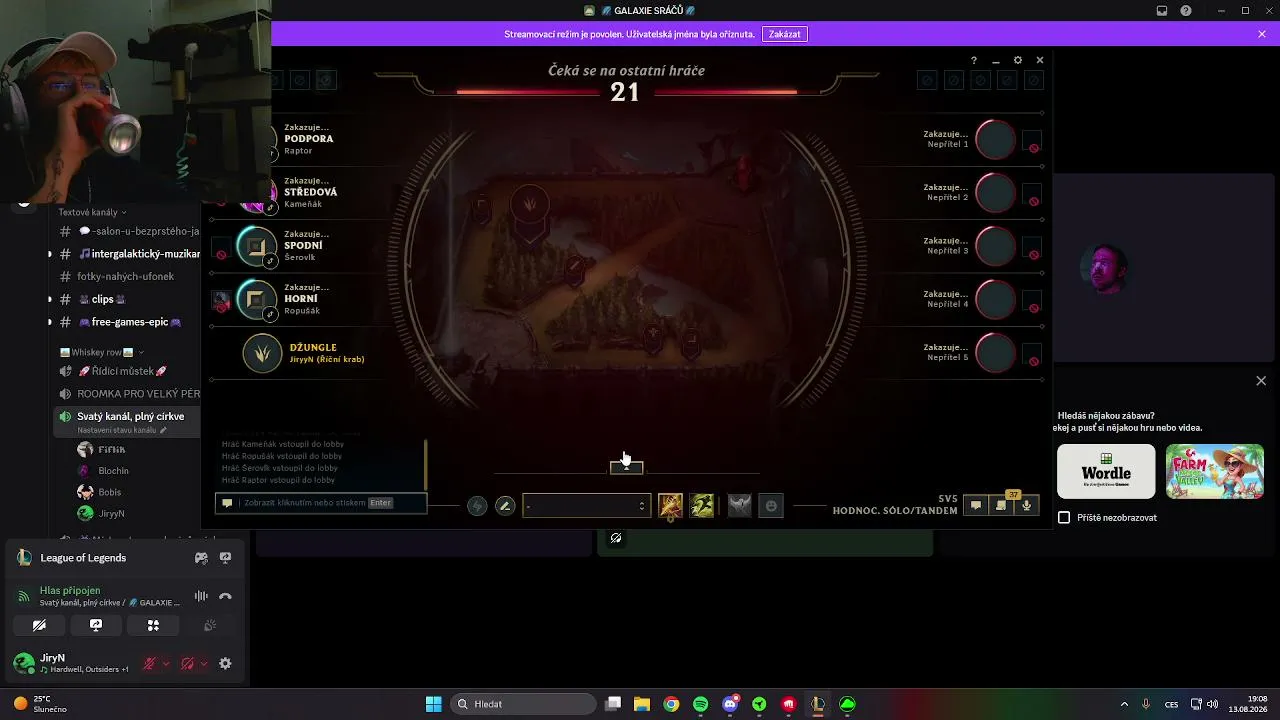Click the champion select chat input field
This screenshot has width=1280, height=720.
click(x=321, y=503)
